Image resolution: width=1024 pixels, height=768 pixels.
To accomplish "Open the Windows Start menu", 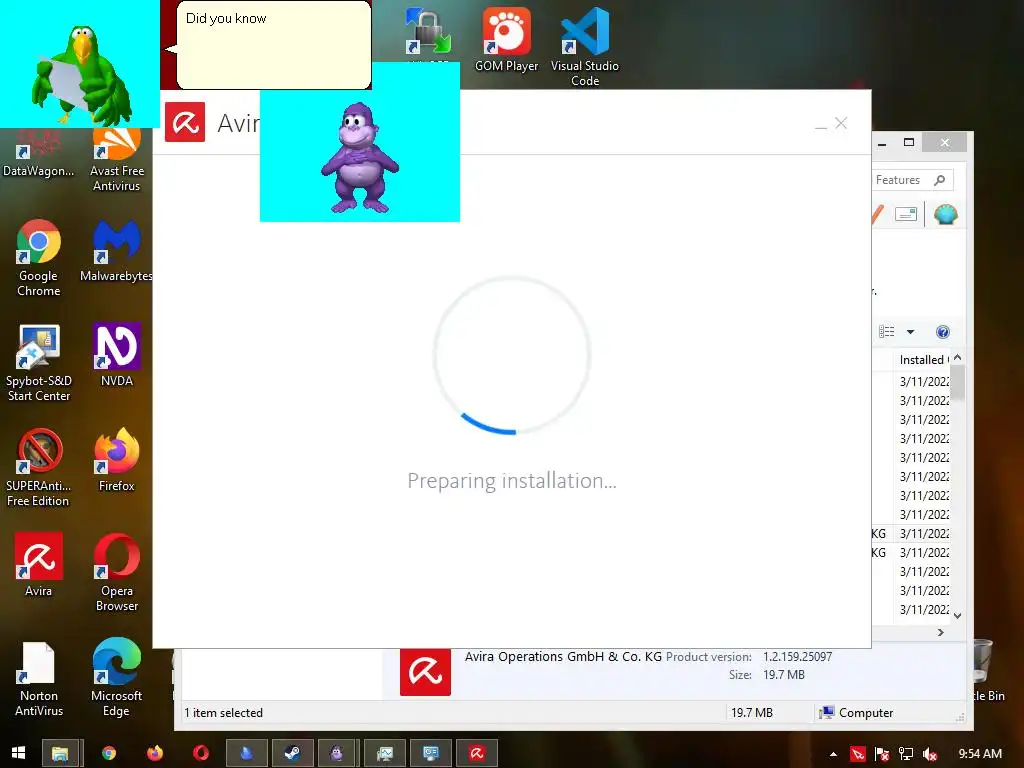I will (x=18, y=753).
